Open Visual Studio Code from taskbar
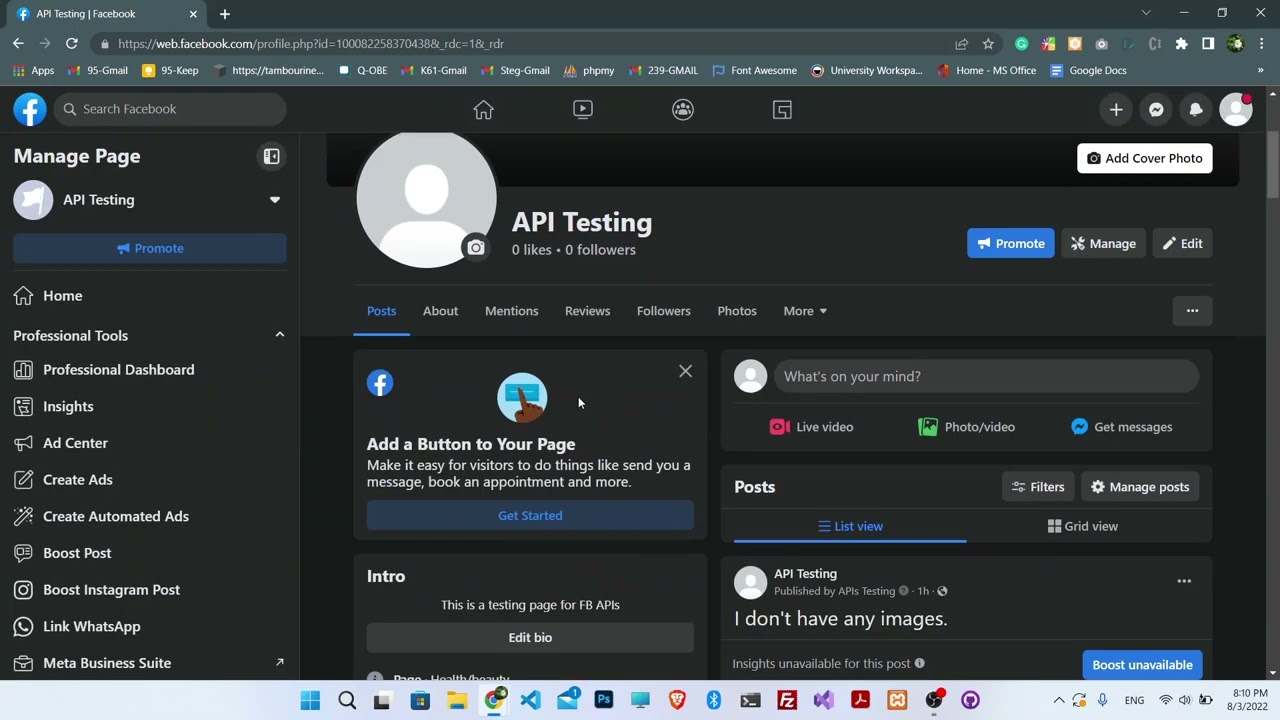The image size is (1280, 720). [x=530, y=700]
